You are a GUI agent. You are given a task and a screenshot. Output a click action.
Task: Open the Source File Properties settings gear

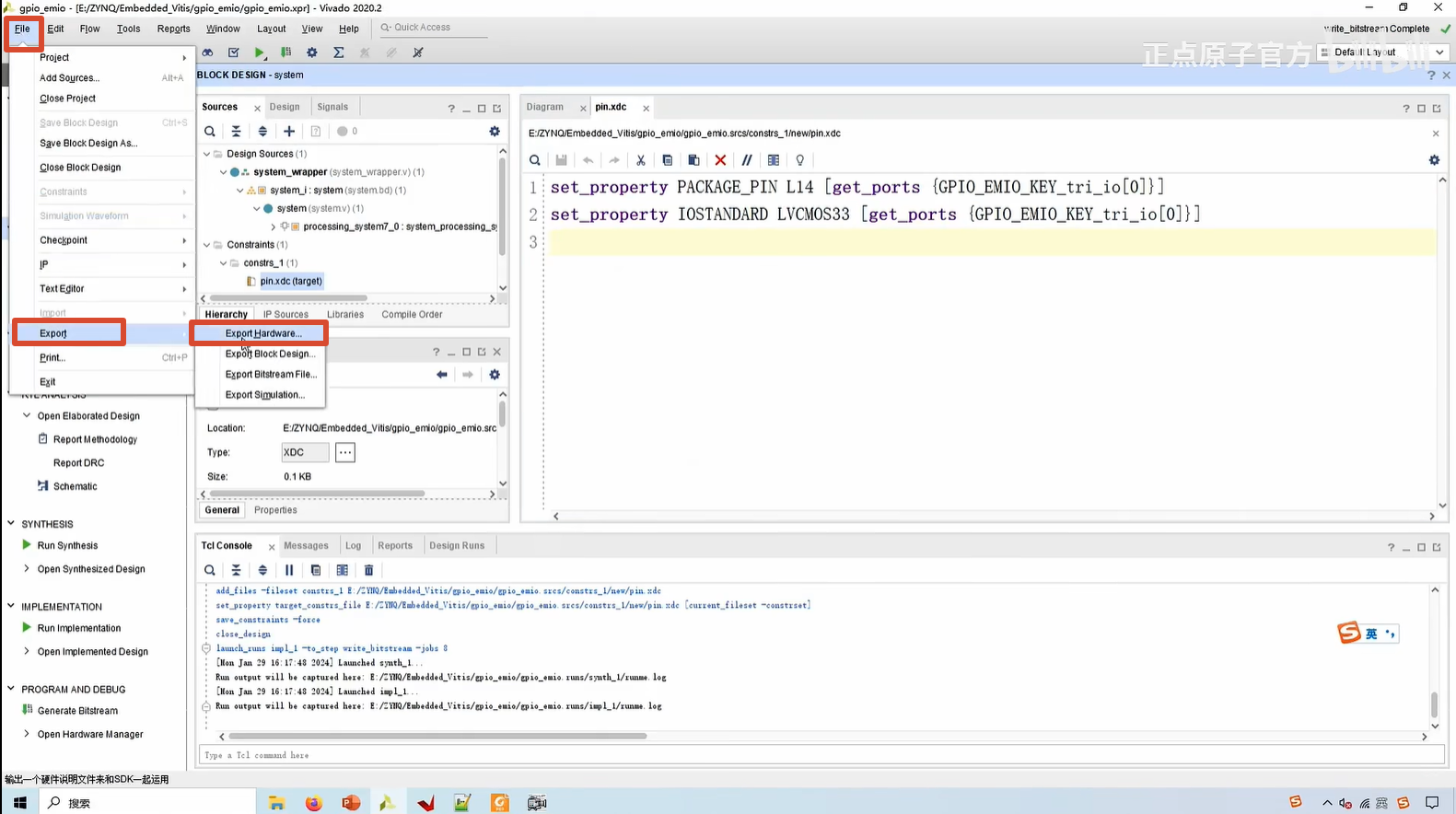495,375
